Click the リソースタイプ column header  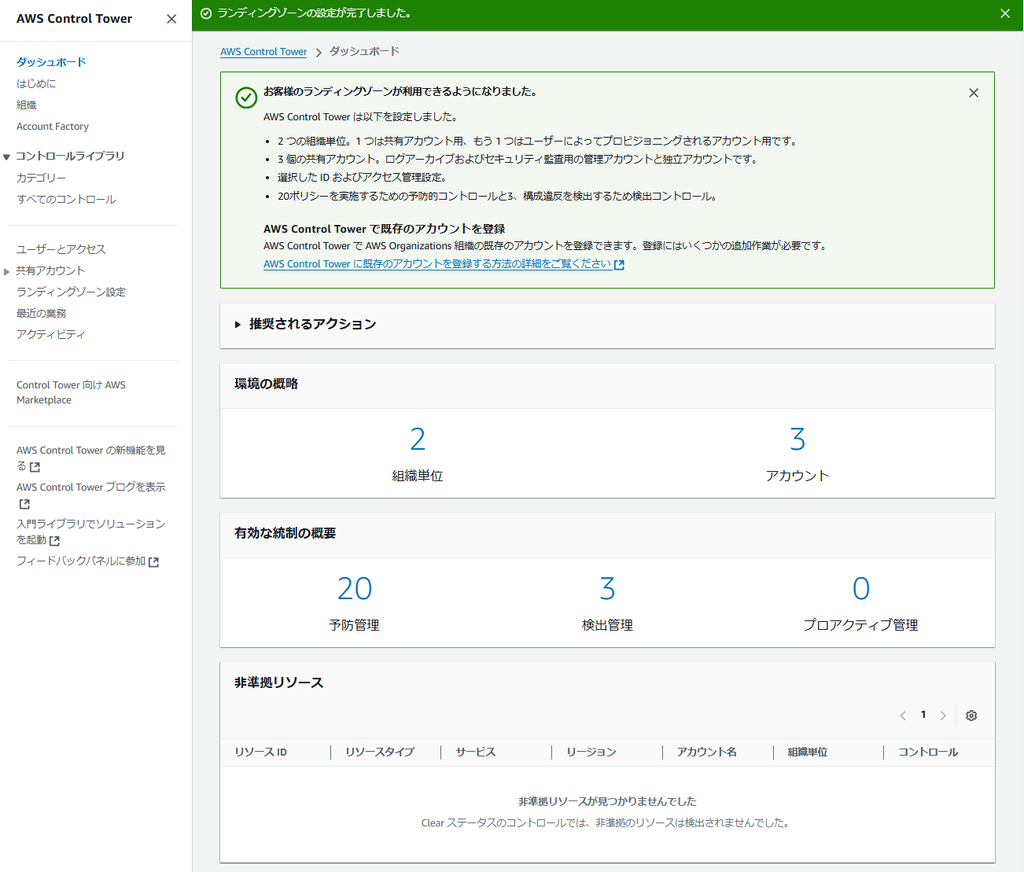(x=379, y=752)
